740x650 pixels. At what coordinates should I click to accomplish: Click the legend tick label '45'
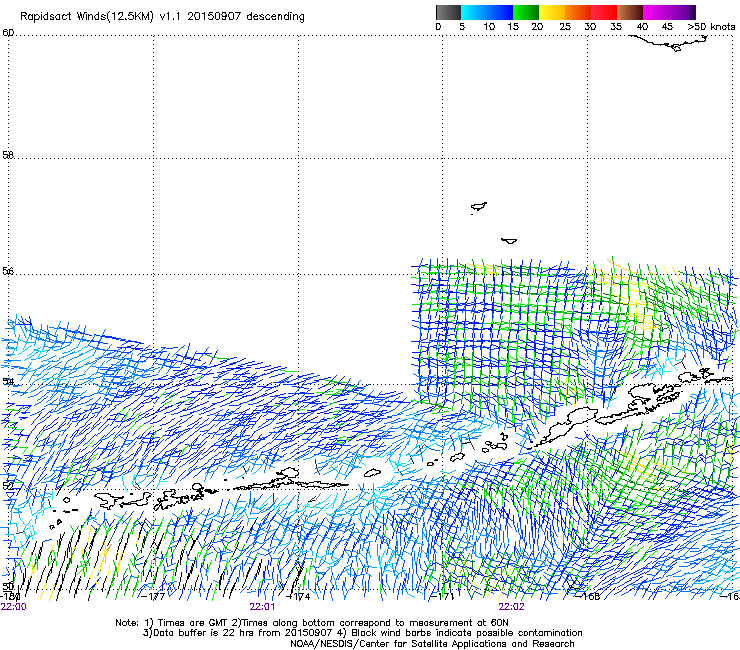(667, 27)
